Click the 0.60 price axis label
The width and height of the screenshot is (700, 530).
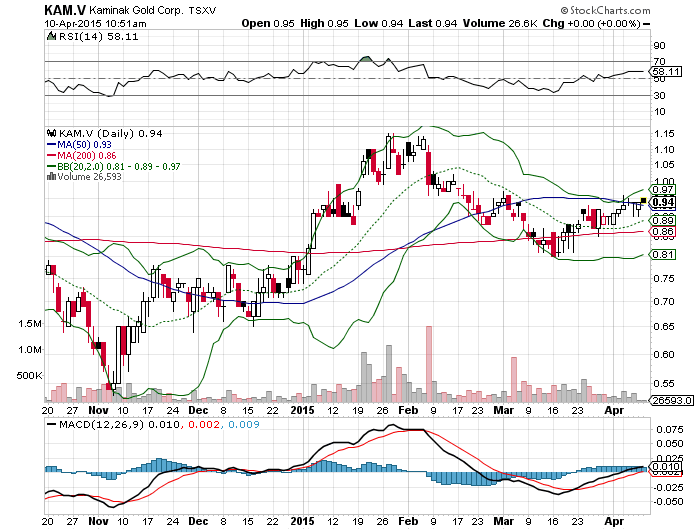point(664,355)
